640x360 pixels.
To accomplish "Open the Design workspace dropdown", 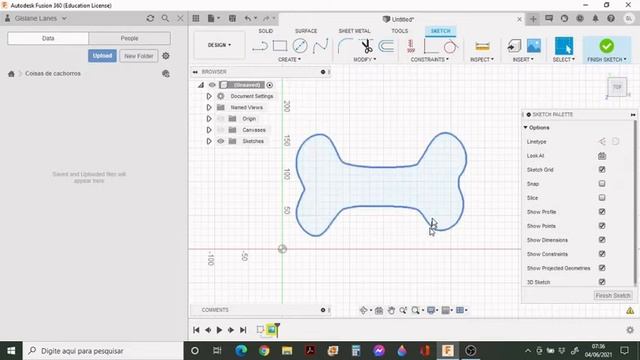I will (x=219, y=45).
